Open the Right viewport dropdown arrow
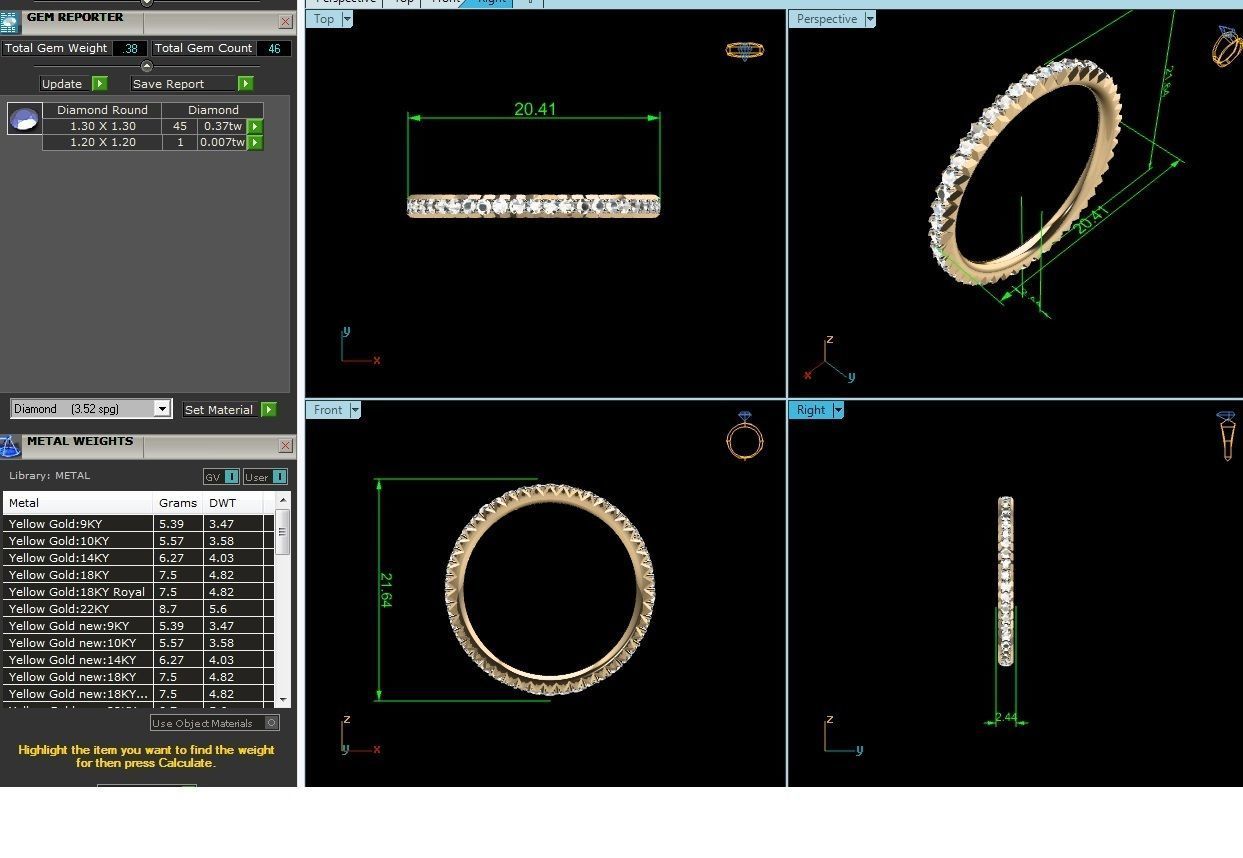The image size is (1243, 858). click(838, 410)
